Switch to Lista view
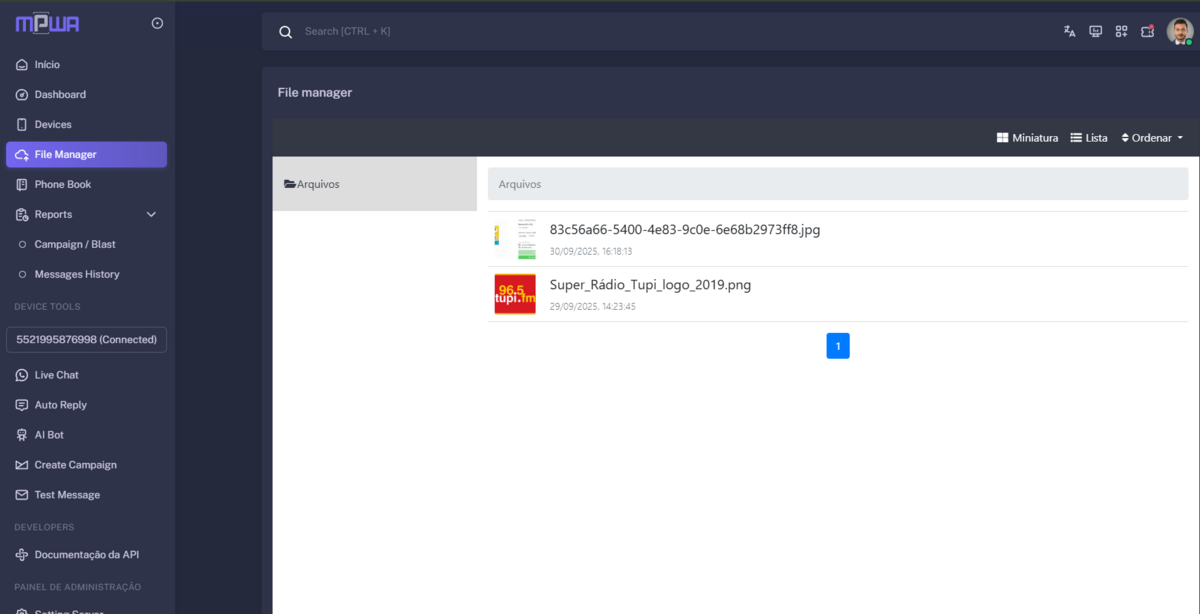Image resolution: width=1200 pixels, height=614 pixels. 1088,138
